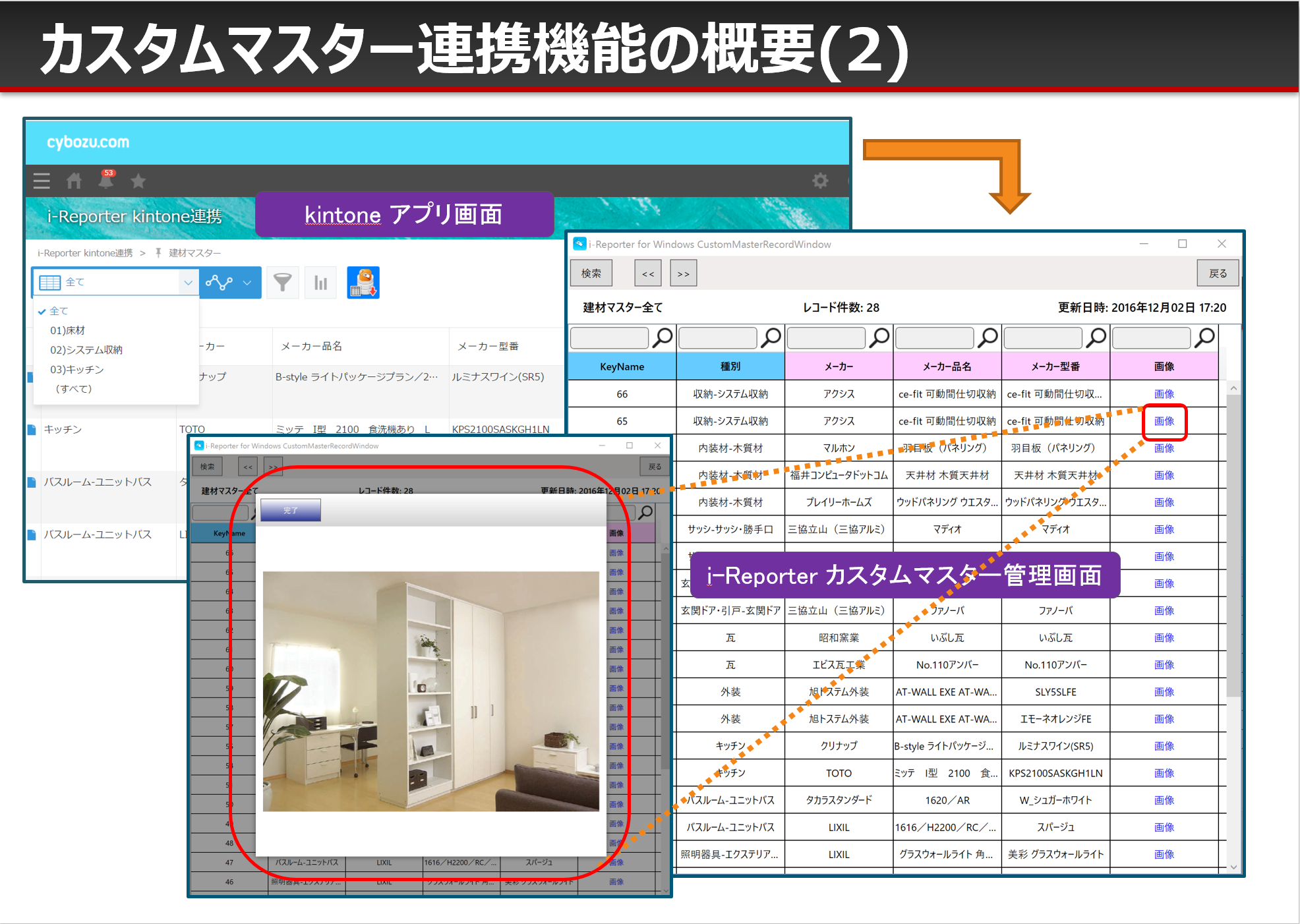Select 02)システム収納 from the view list
Screen dimensions: 1300x924
coord(86,349)
